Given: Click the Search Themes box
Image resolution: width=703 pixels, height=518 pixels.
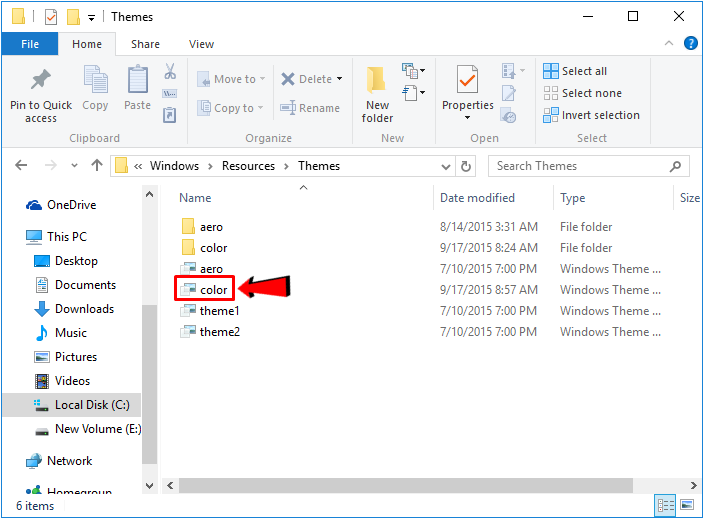Looking at the screenshot, I should tap(588, 166).
